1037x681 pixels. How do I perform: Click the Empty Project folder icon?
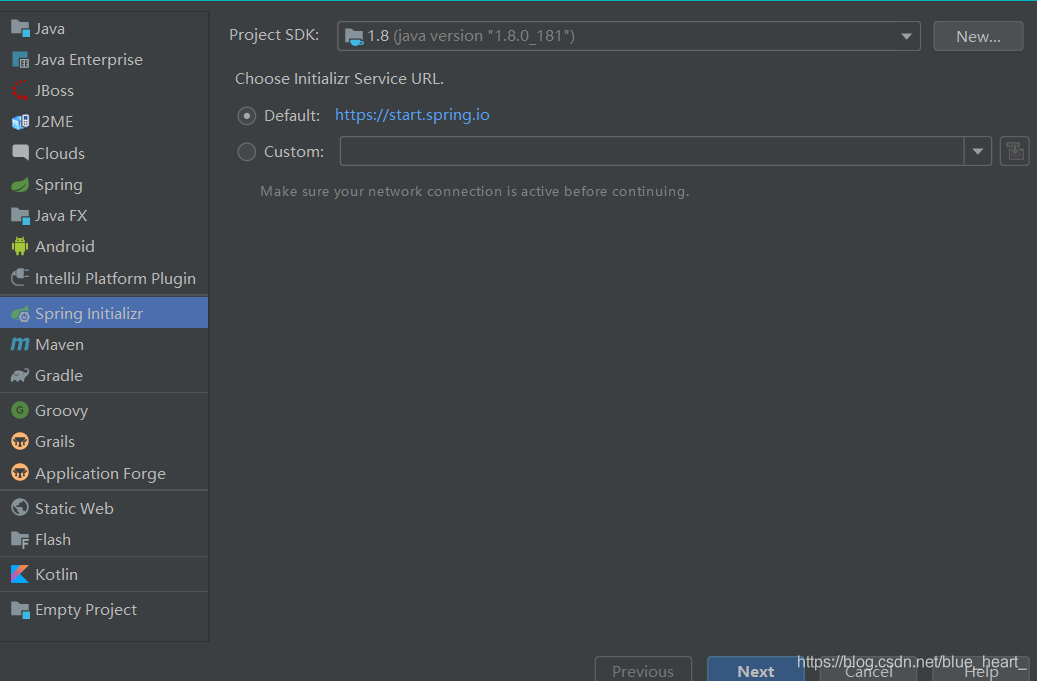21,610
